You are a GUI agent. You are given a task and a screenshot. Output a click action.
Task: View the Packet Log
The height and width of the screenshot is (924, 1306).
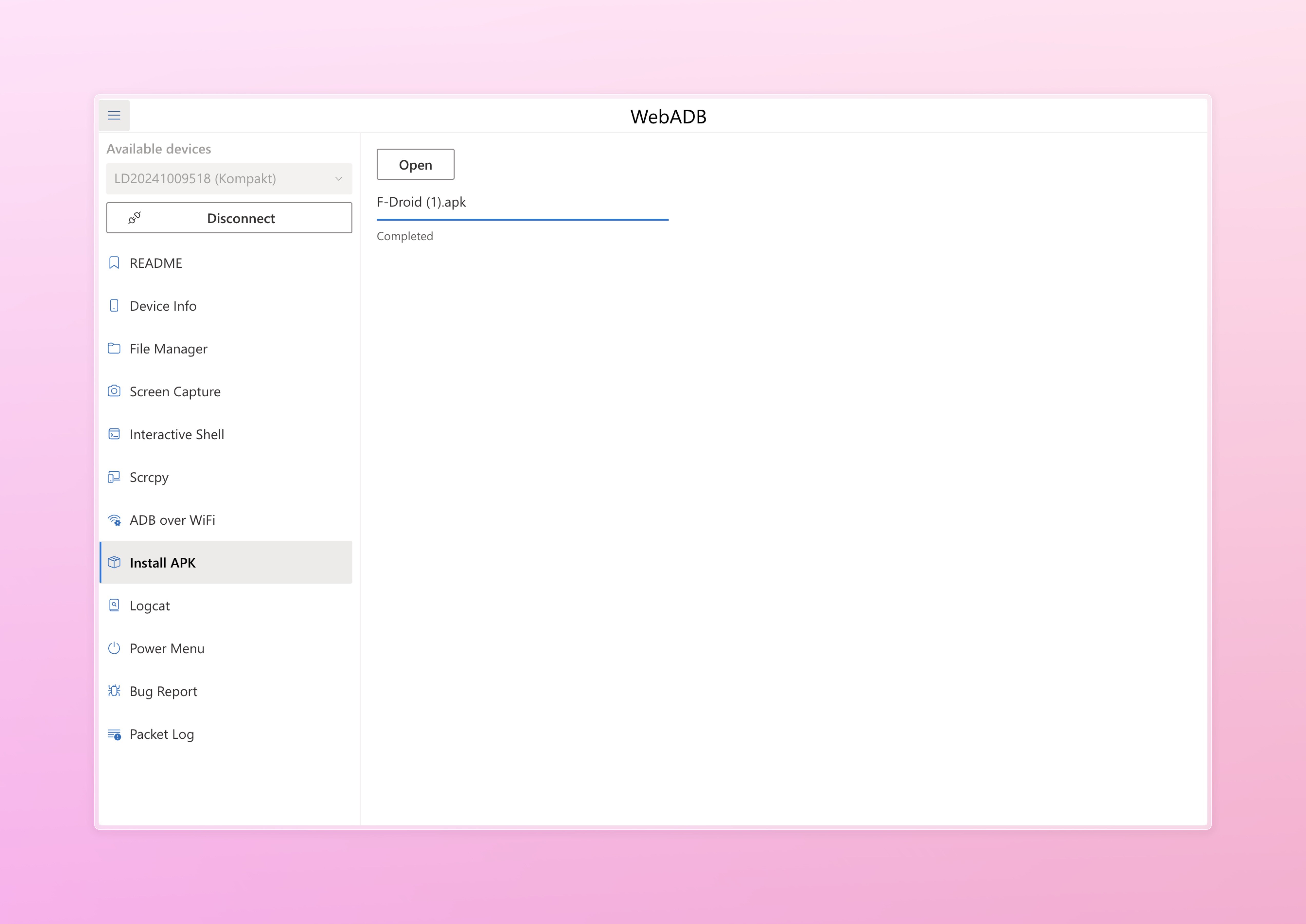(x=226, y=734)
